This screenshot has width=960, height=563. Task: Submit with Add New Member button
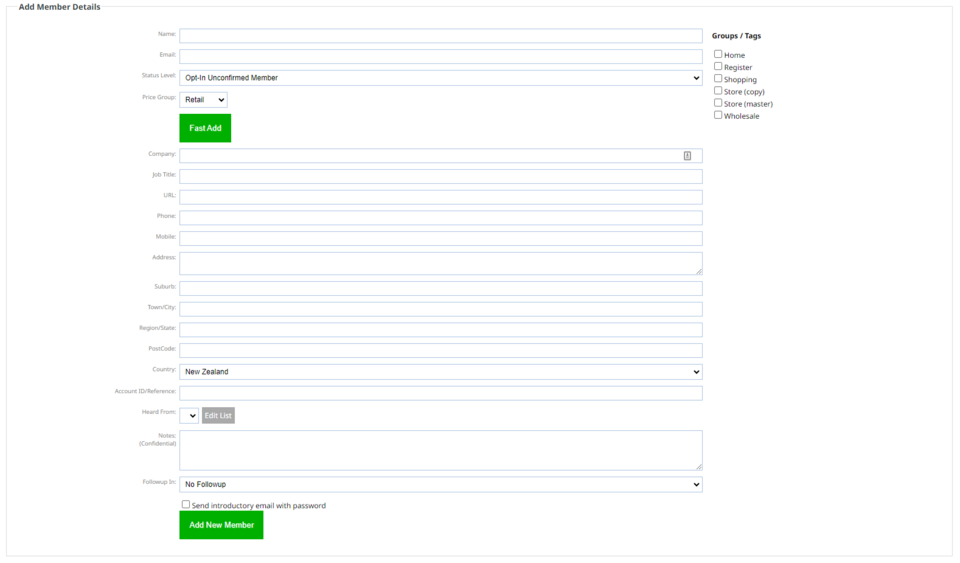click(221, 525)
